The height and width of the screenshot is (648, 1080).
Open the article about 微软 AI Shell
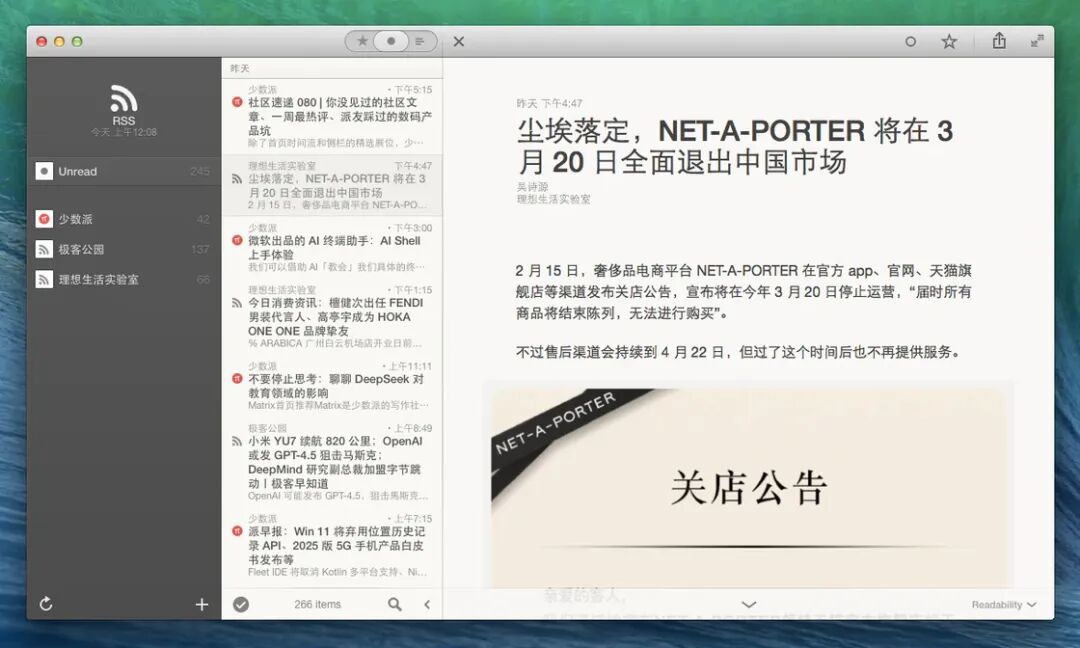[x=332, y=247]
